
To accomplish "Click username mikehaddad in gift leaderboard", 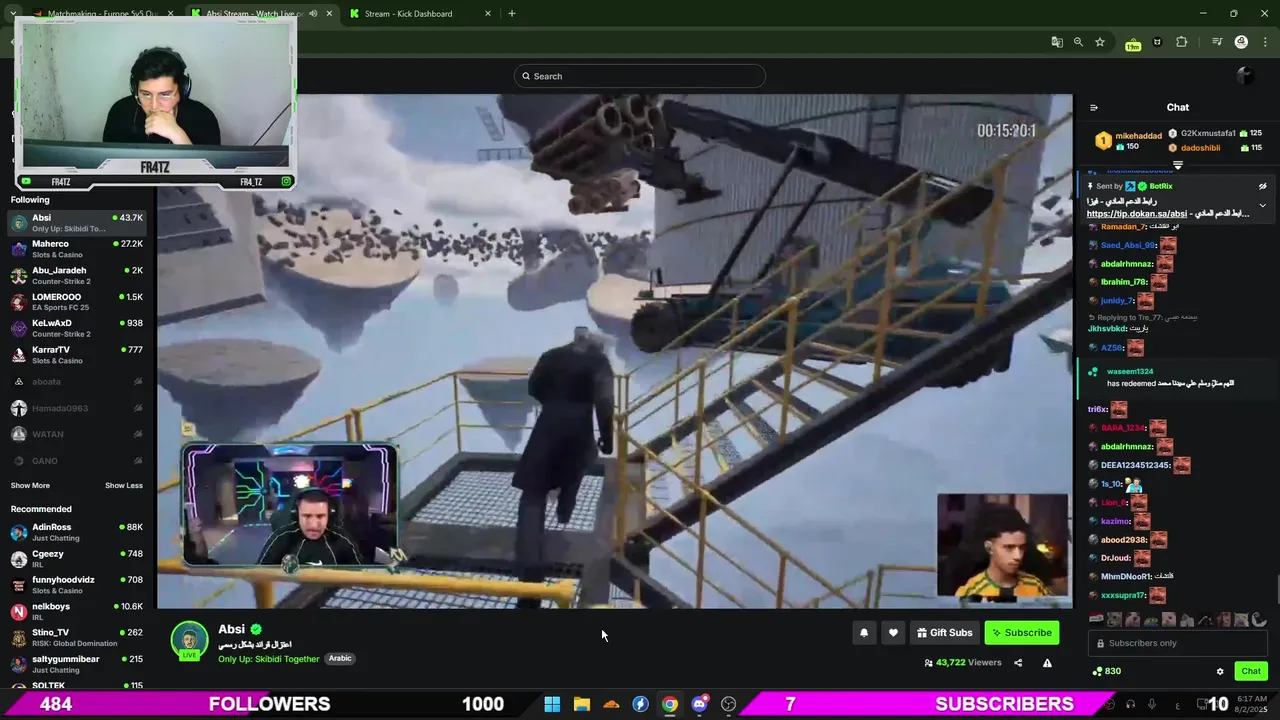I will (x=1139, y=136).
